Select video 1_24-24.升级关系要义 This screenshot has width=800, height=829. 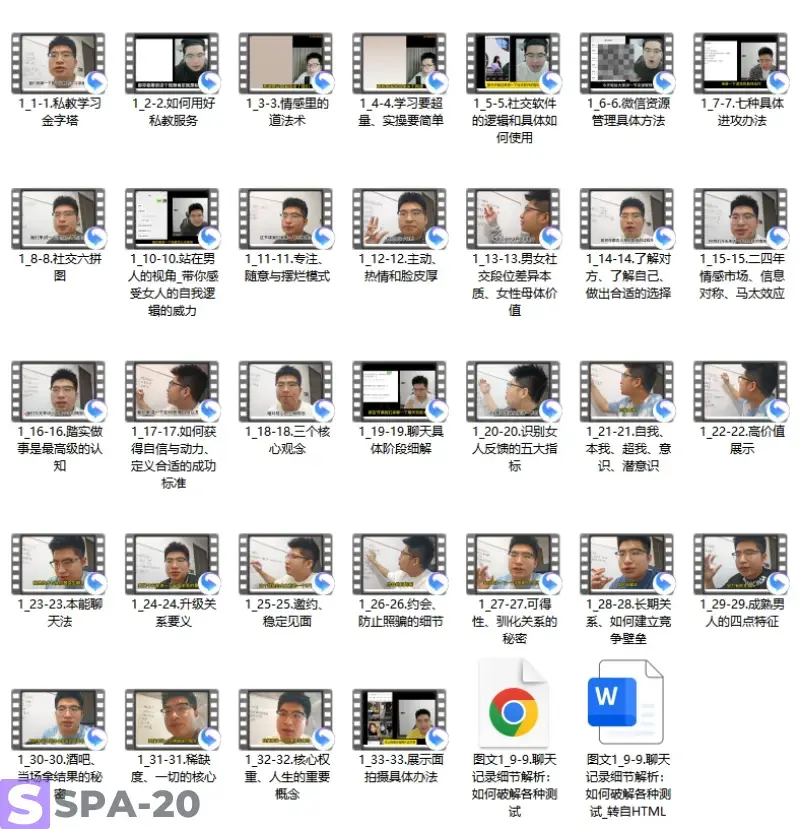point(172,563)
